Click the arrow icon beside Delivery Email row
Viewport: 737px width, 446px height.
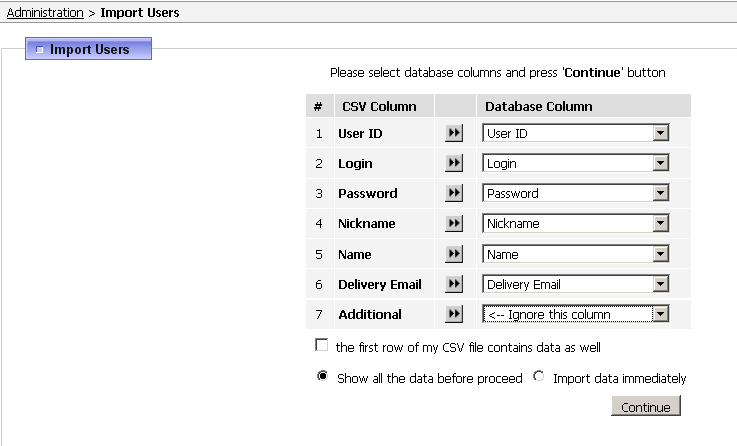click(454, 284)
